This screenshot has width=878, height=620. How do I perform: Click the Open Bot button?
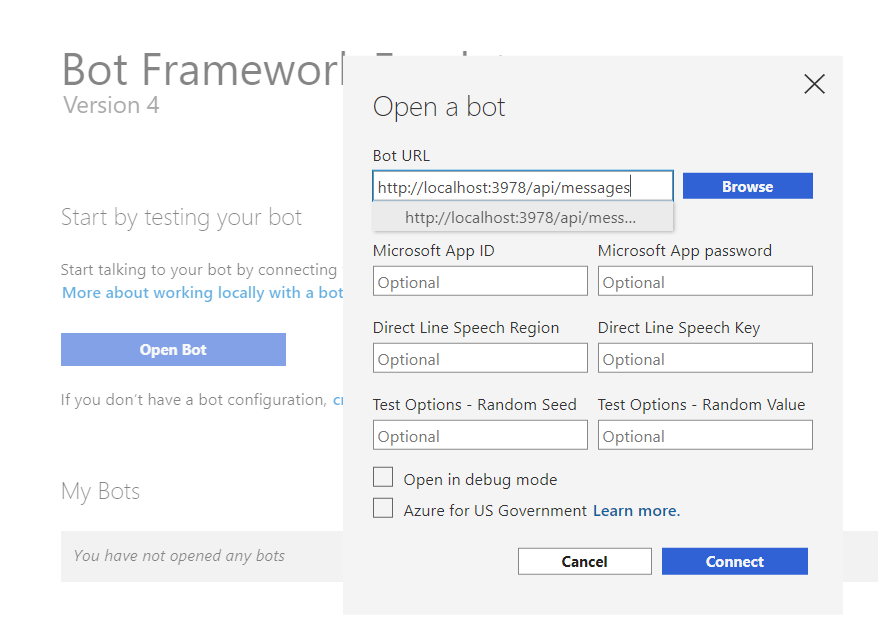(x=173, y=349)
